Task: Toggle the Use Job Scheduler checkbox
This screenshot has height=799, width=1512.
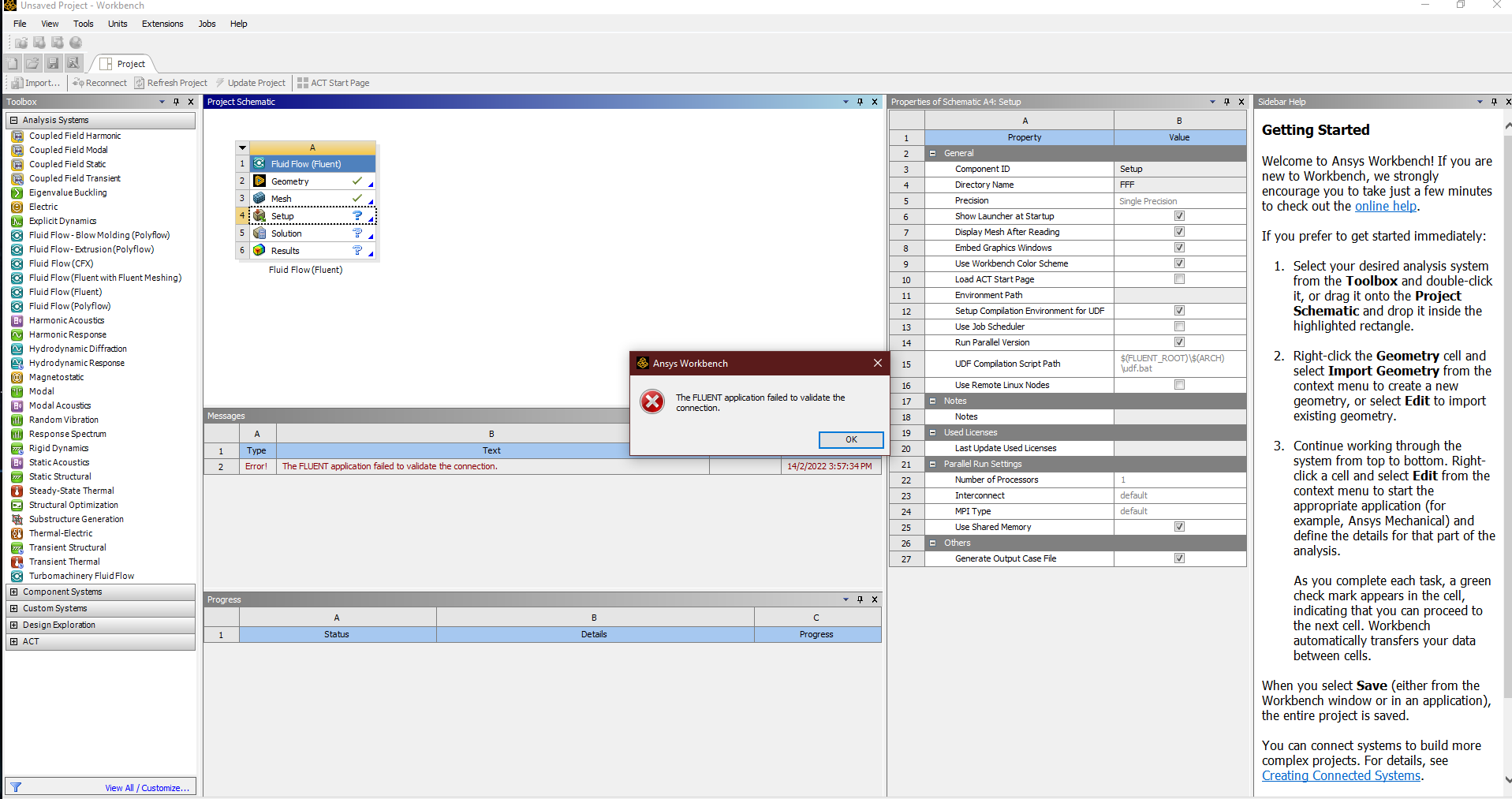Action: [1179, 327]
